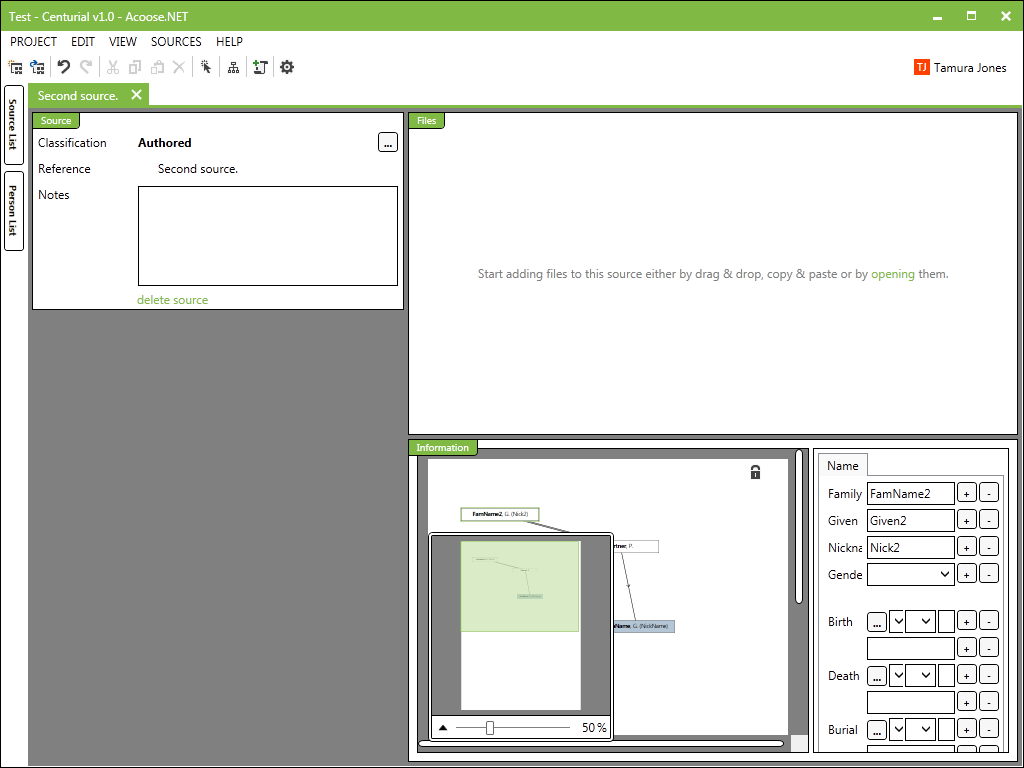Open settings via the gear icon
Screen dimensions: 1024x768
[287, 67]
